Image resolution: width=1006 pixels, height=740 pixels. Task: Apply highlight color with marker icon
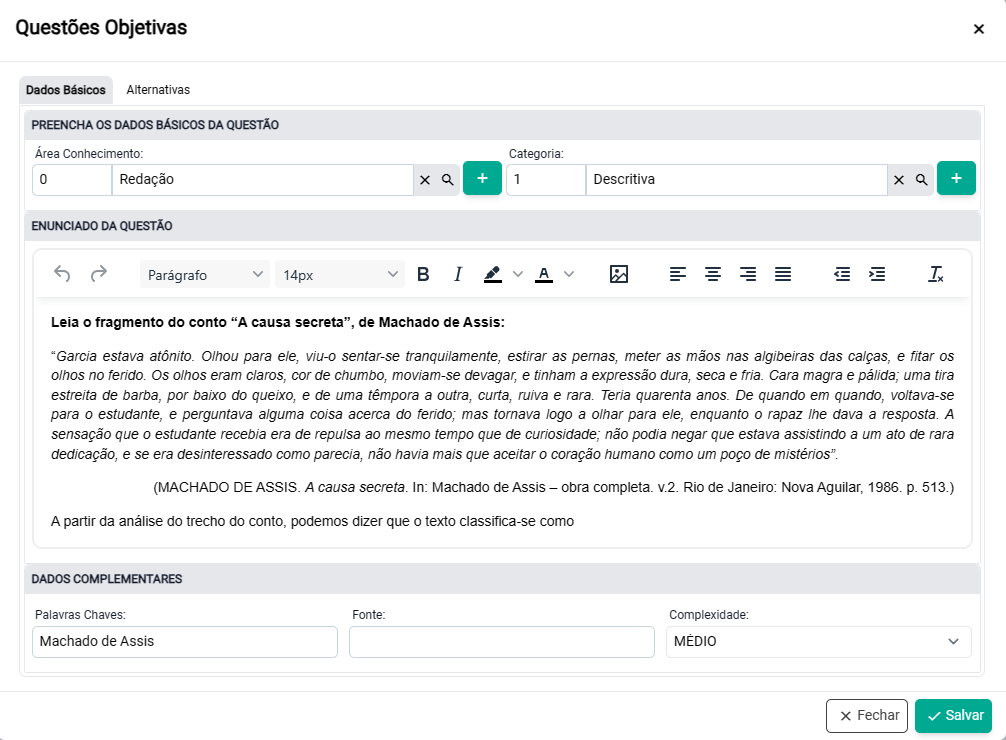click(493, 275)
